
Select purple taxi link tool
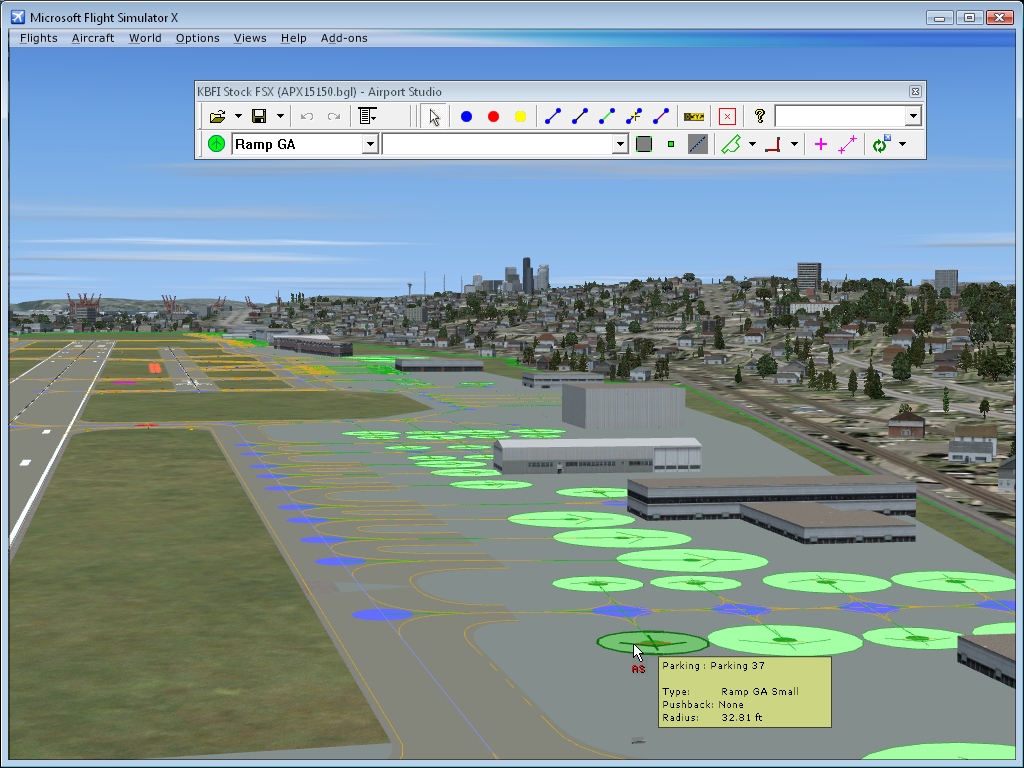click(661, 116)
